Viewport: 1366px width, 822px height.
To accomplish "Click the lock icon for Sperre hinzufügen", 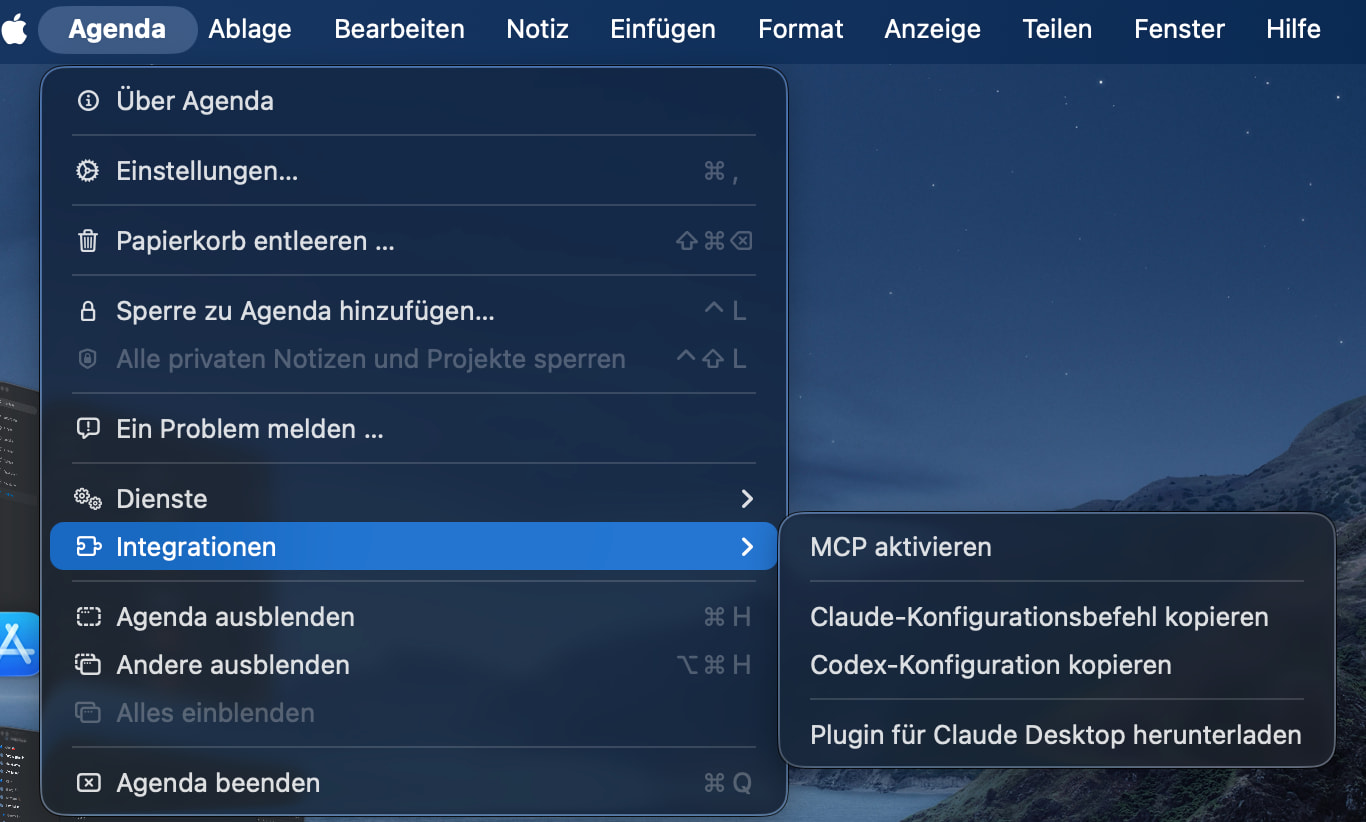I will pyautogui.click(x=88, y=311).
